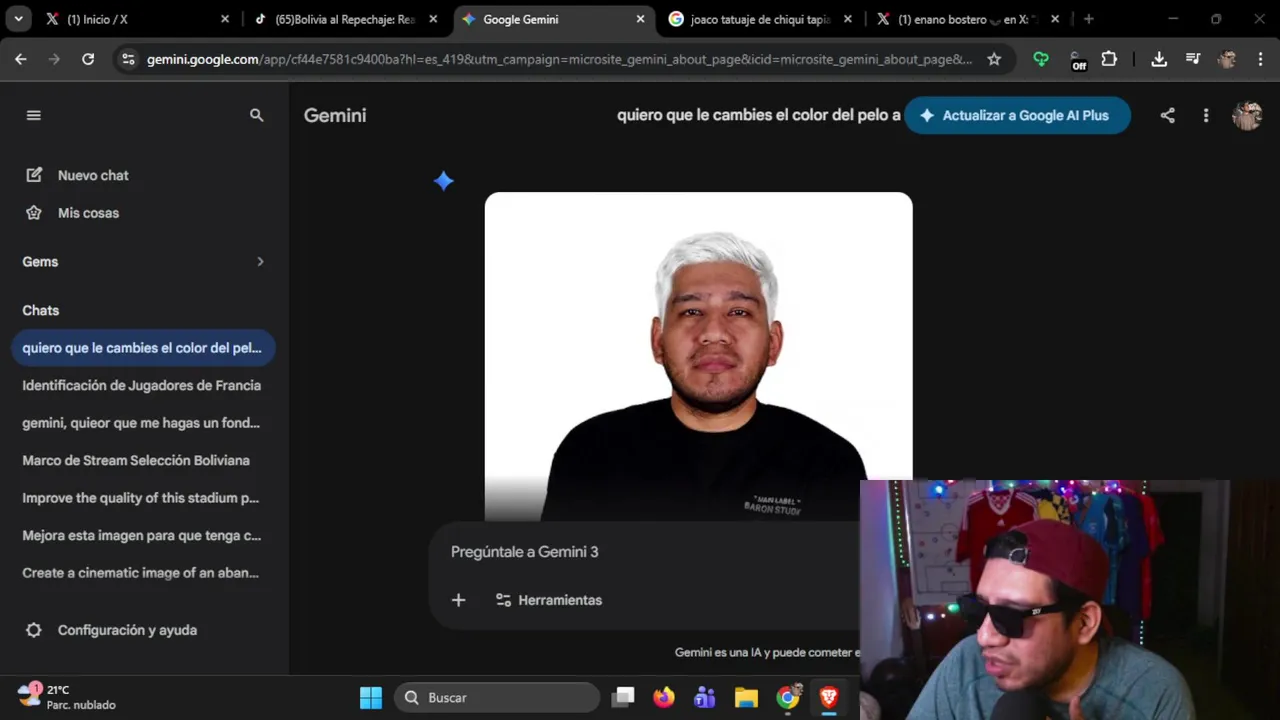Switch to Google Chrome in the taskbar
1280x720 pixels.
point(788,697)
